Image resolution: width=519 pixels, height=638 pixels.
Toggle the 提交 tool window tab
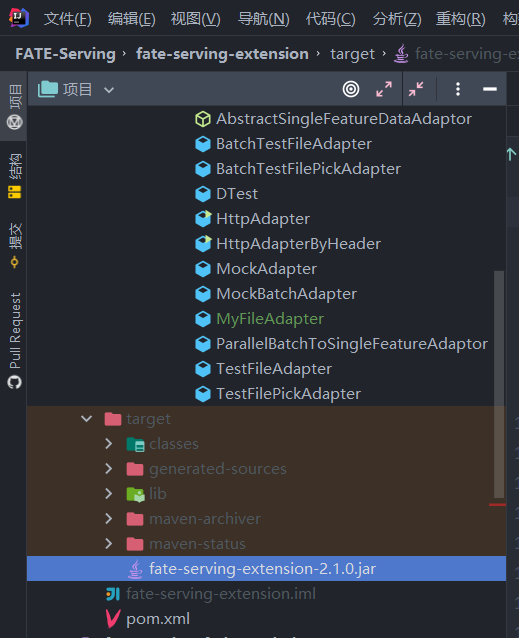(15, 245)
